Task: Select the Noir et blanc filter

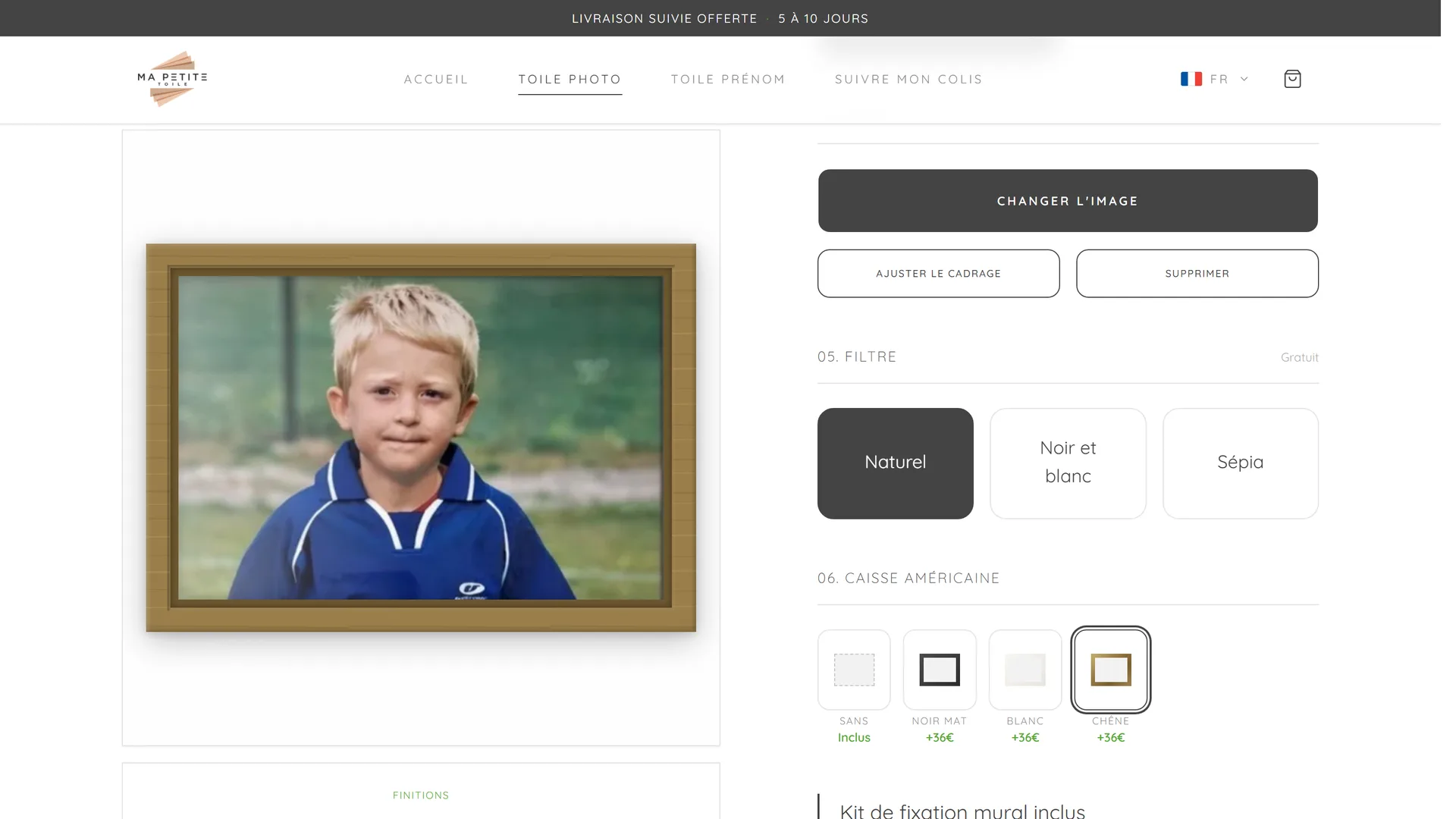Action: coord(1068,463)
